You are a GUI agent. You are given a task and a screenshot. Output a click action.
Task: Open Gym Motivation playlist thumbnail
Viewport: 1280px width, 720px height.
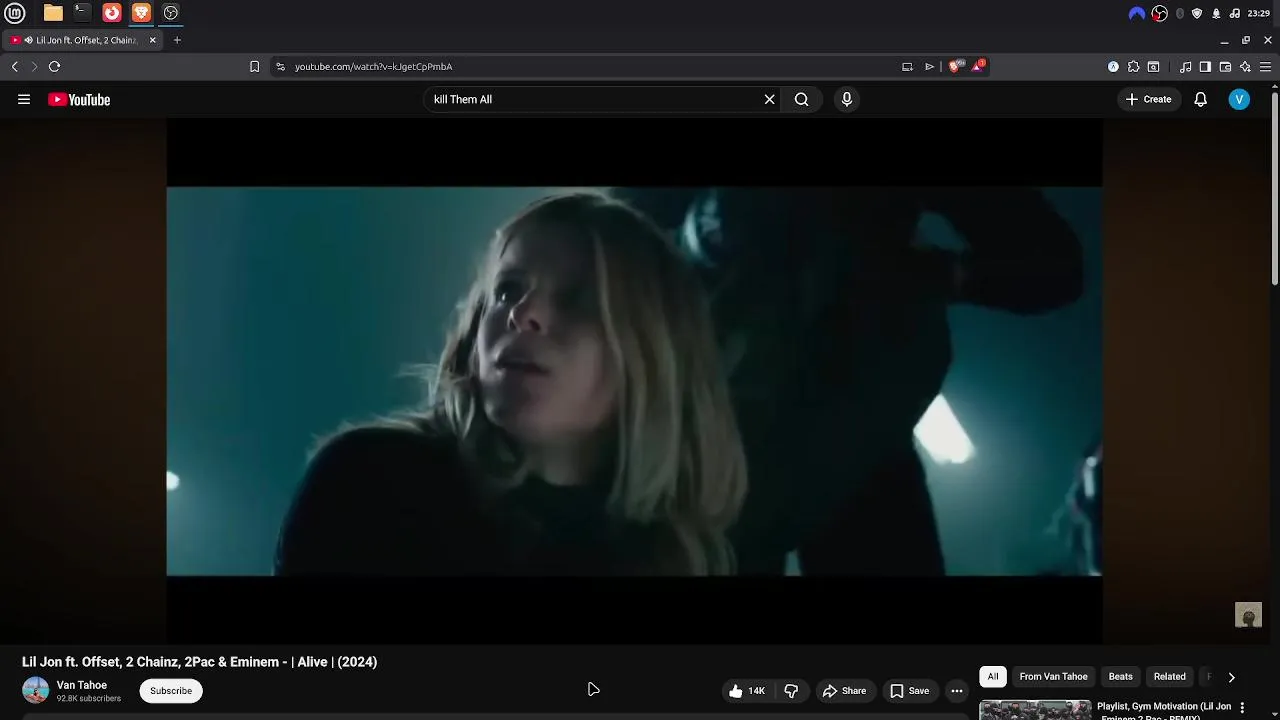1035,709
